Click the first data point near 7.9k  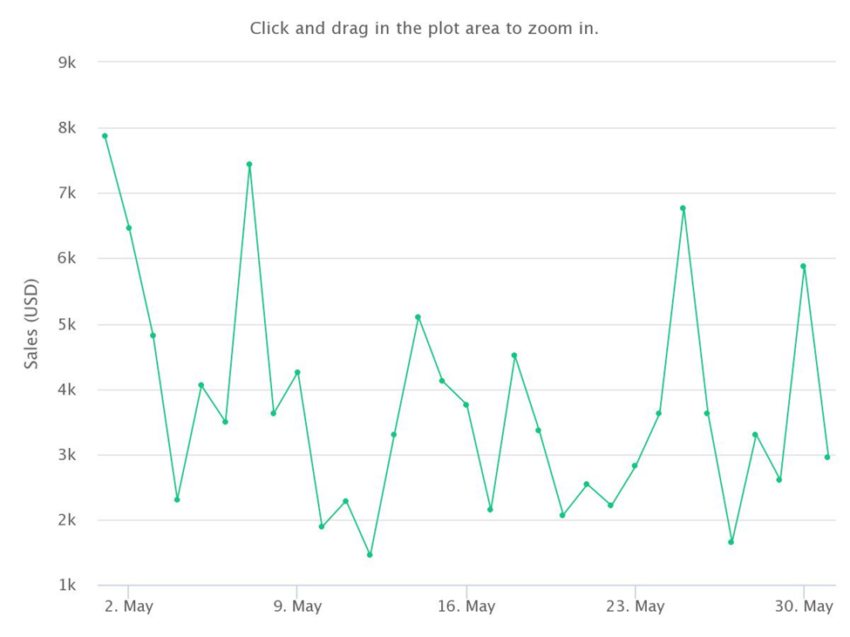pos(105,136)
